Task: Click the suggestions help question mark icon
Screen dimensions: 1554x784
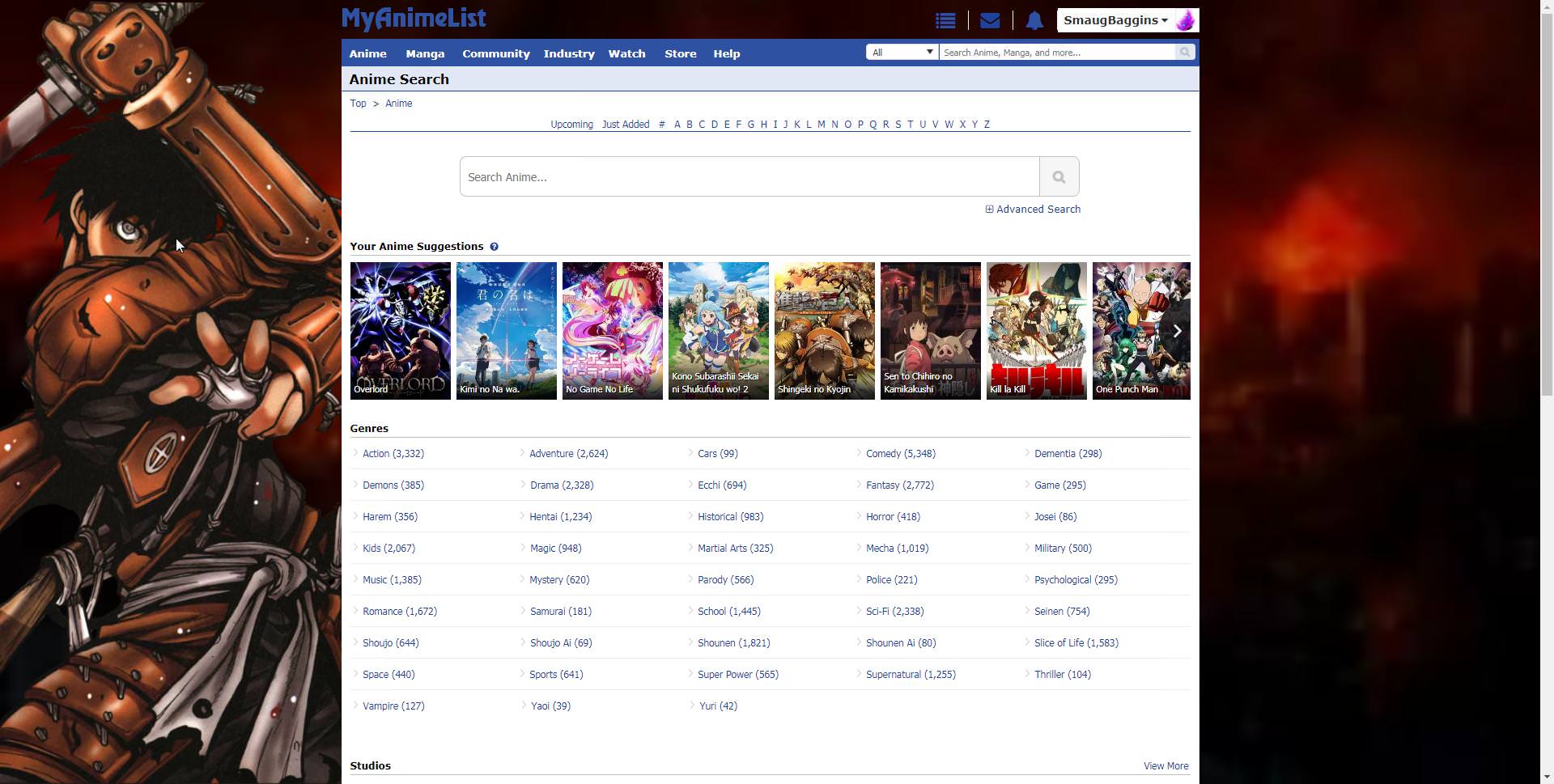Action: click(x=494, y=247)
